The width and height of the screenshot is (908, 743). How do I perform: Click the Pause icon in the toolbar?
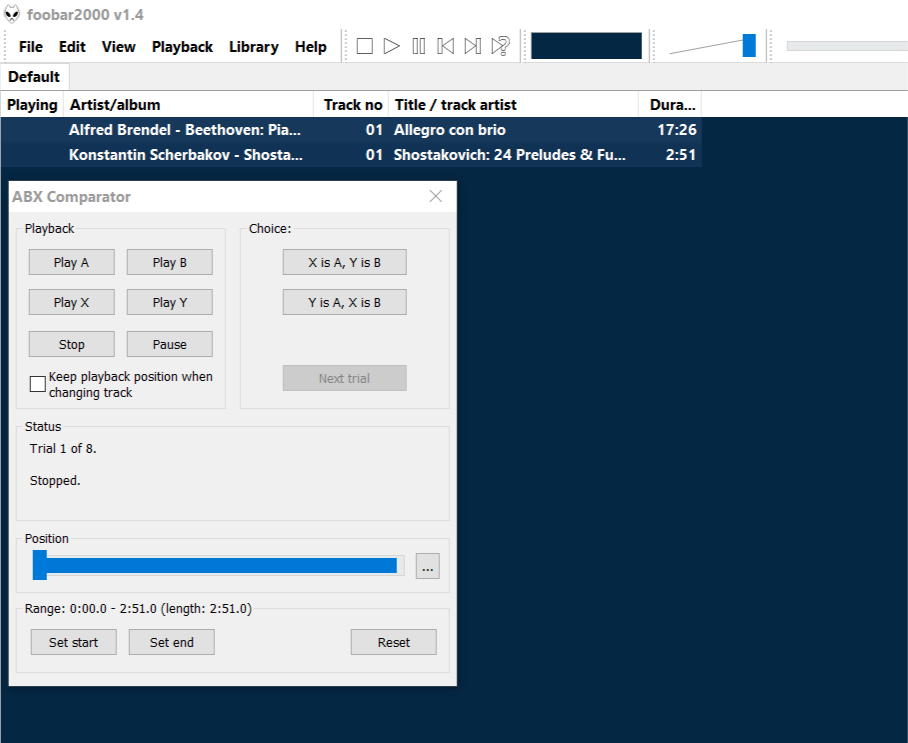[x=419, y=46]
